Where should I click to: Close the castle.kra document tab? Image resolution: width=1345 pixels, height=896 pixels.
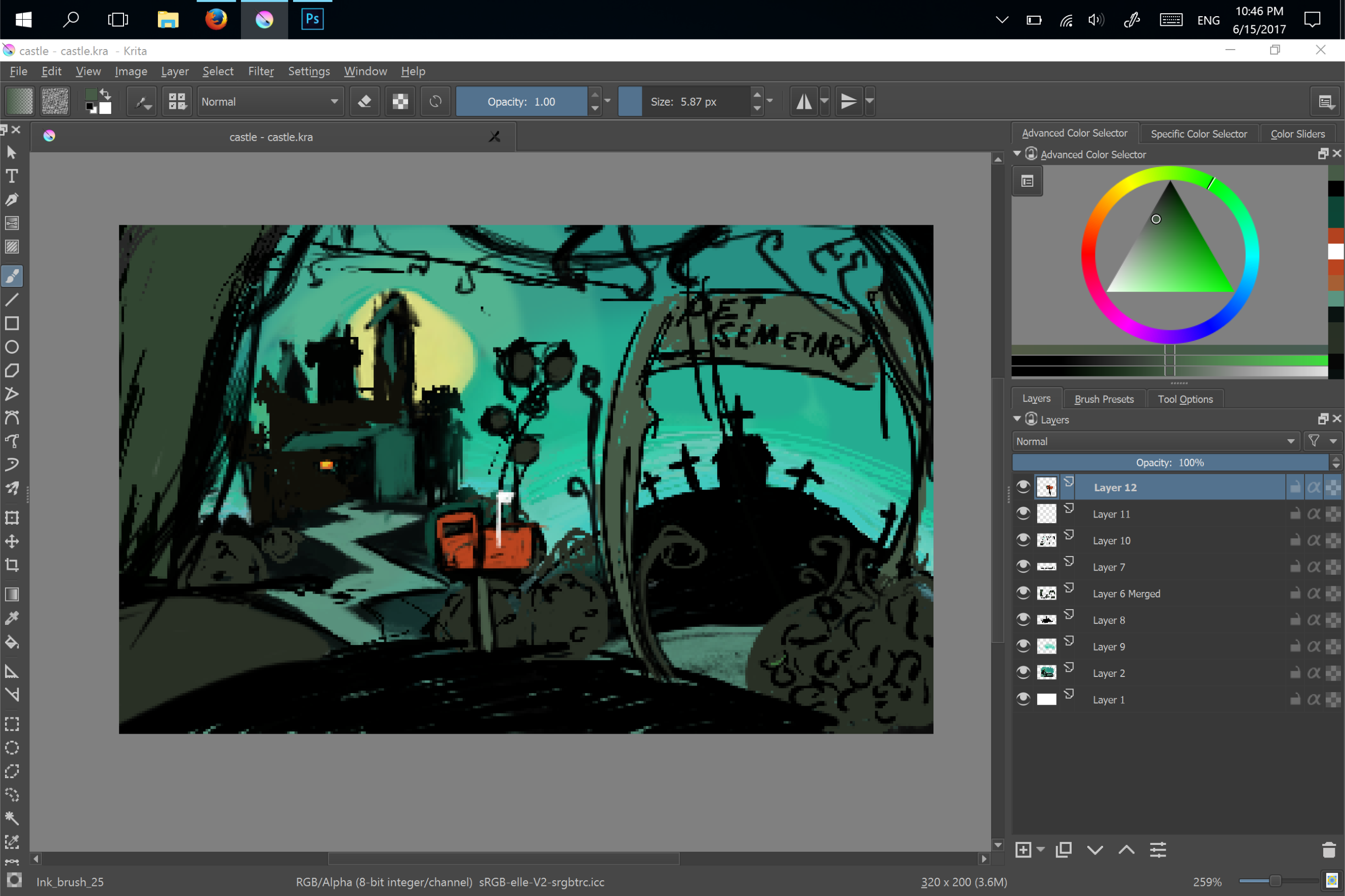point(495,137)
